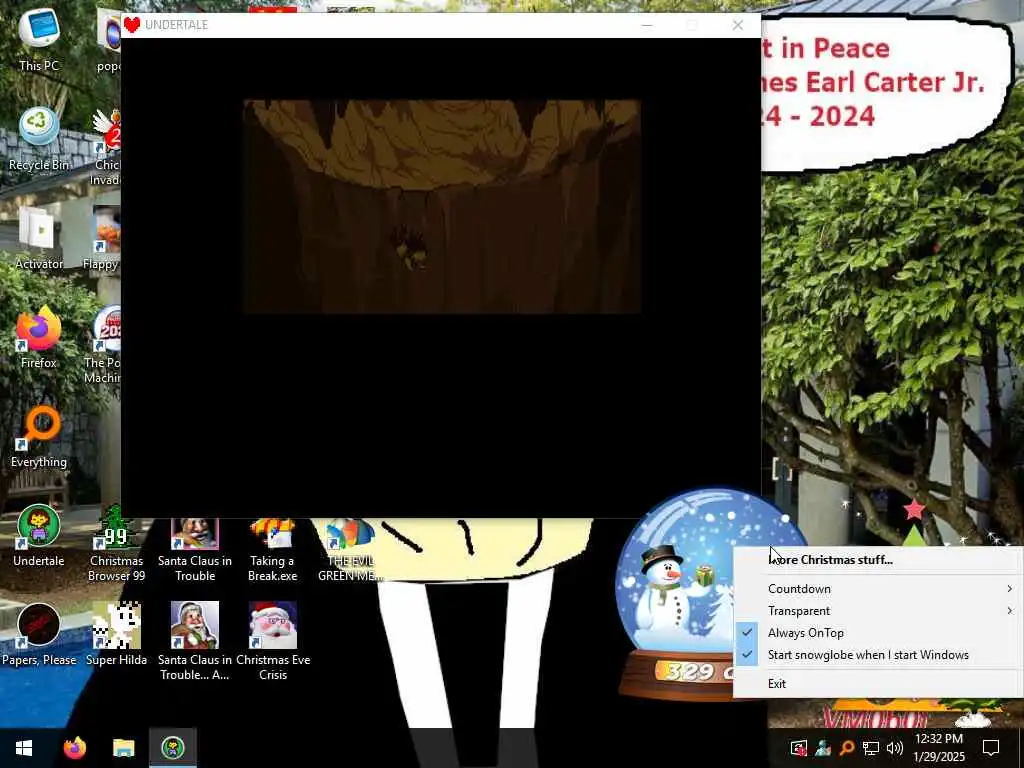
Task: Open File Explorer from the taskbar
Action: click(123, 748)
